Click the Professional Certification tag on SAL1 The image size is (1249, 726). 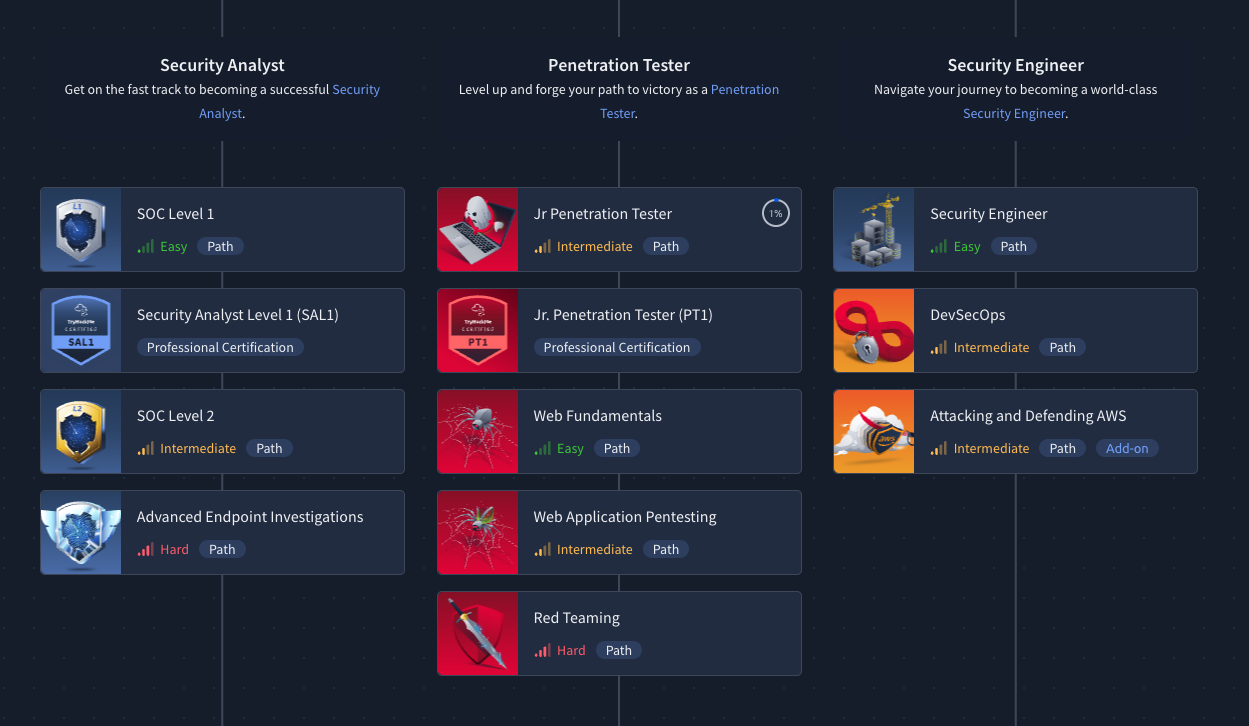(220, 347)
